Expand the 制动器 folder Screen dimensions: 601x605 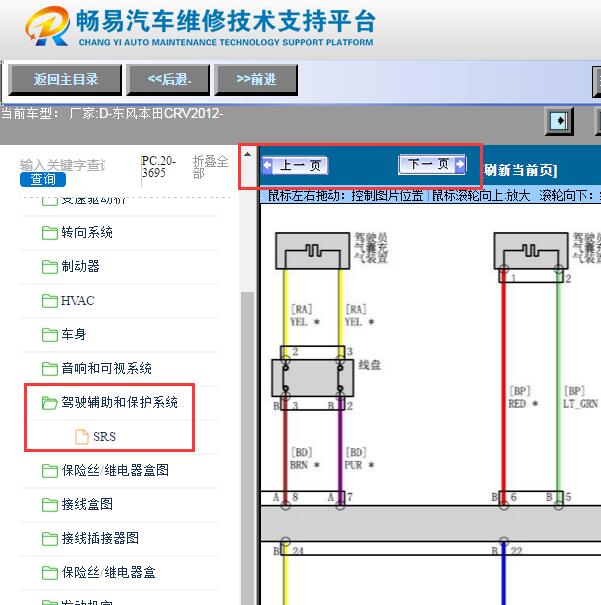(x=80, y=267)
